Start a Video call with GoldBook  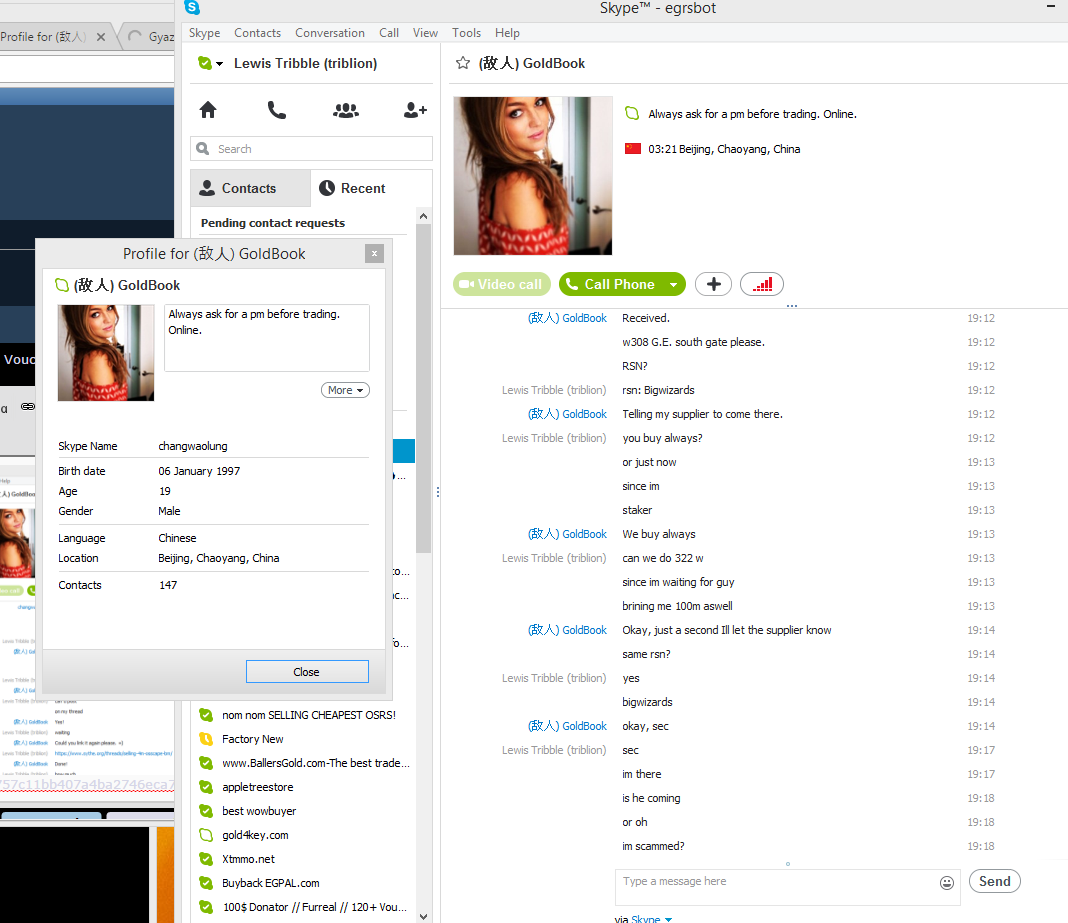click(501, 284)
